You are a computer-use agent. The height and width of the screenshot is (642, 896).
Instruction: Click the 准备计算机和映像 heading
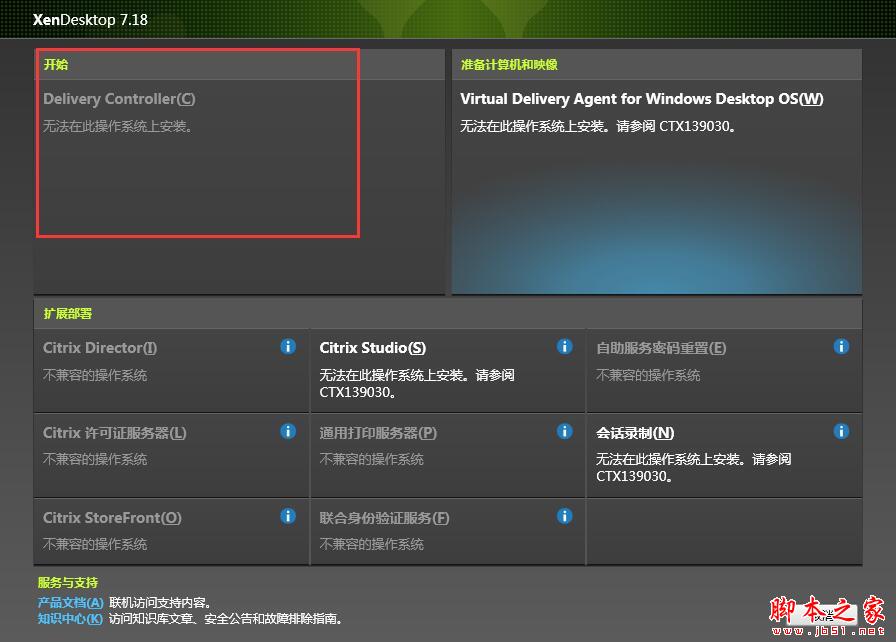coord(509,65)
